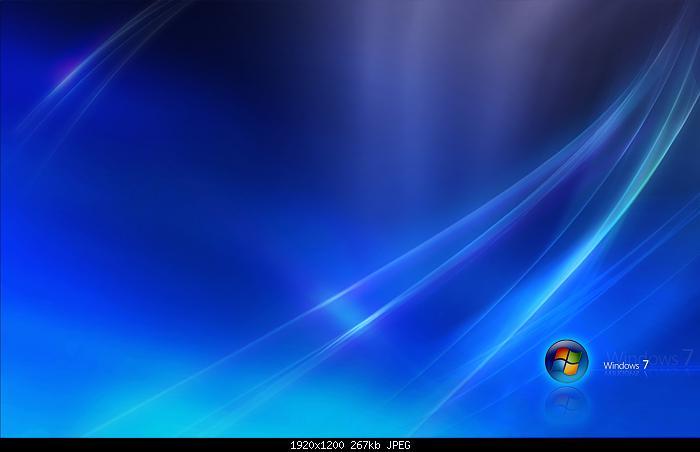This screenshot has height=452, width=700.
Task: Click the "1920x1200 267kb JPEG" caption
Action: [x=350, y=445]
